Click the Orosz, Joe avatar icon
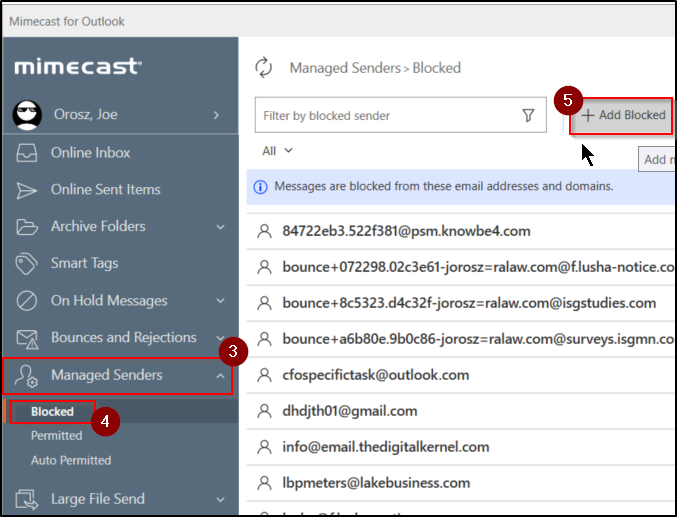Screen dimensions: 677x517 [x=27, y=115]
